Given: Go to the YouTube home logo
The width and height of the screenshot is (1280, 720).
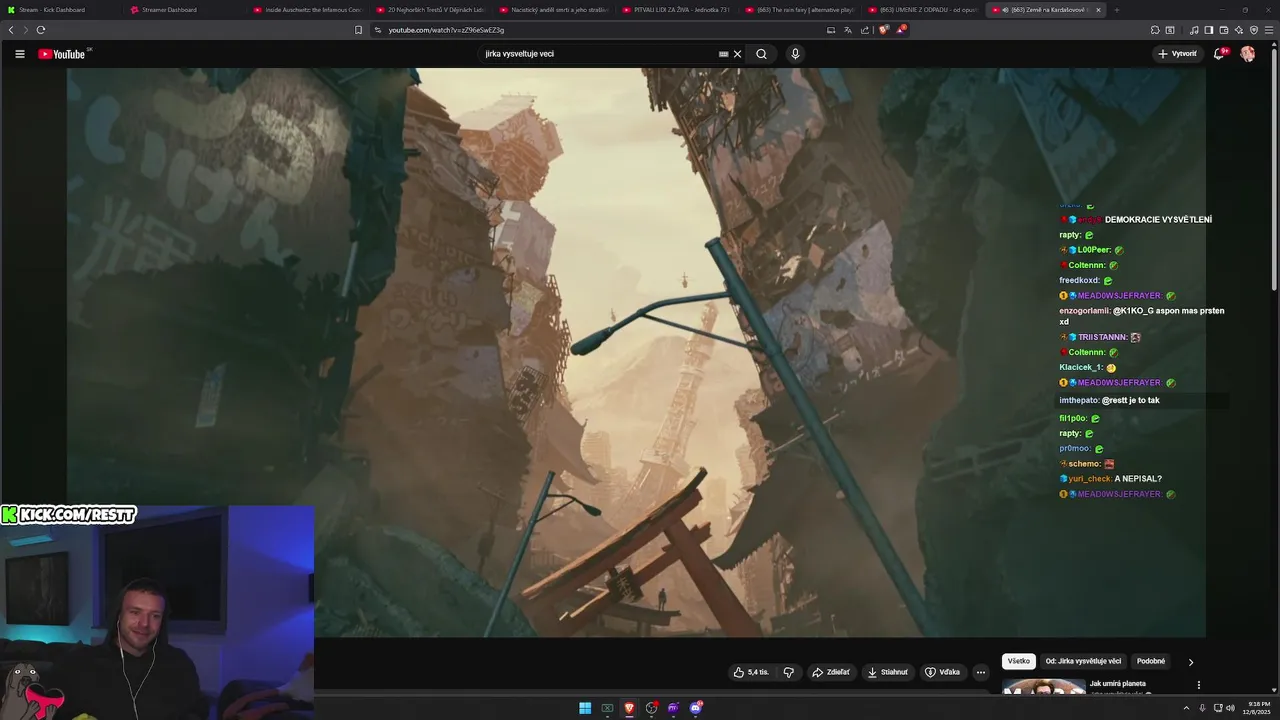Looking at the screenshot, I should click(x=62, y=54).
